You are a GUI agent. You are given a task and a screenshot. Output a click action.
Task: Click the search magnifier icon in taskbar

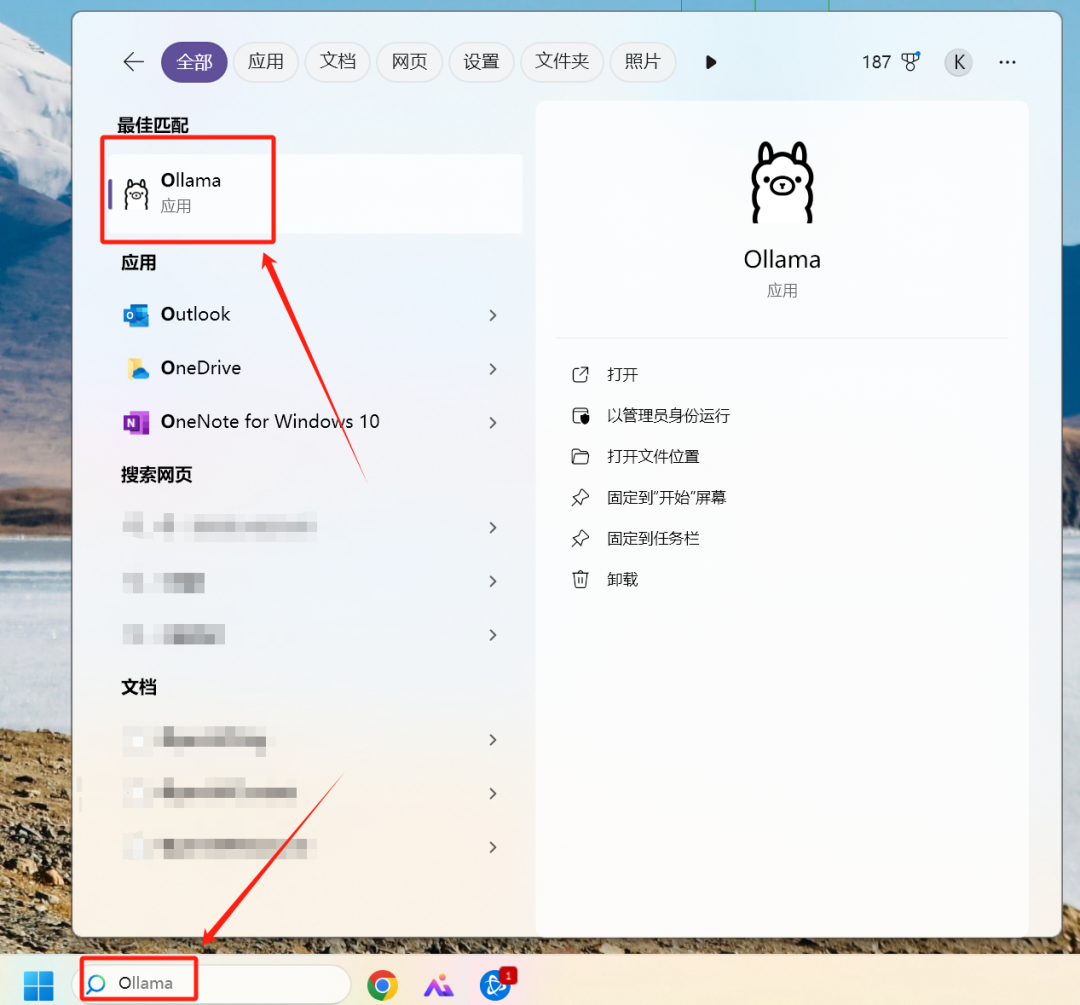(96, 984)
